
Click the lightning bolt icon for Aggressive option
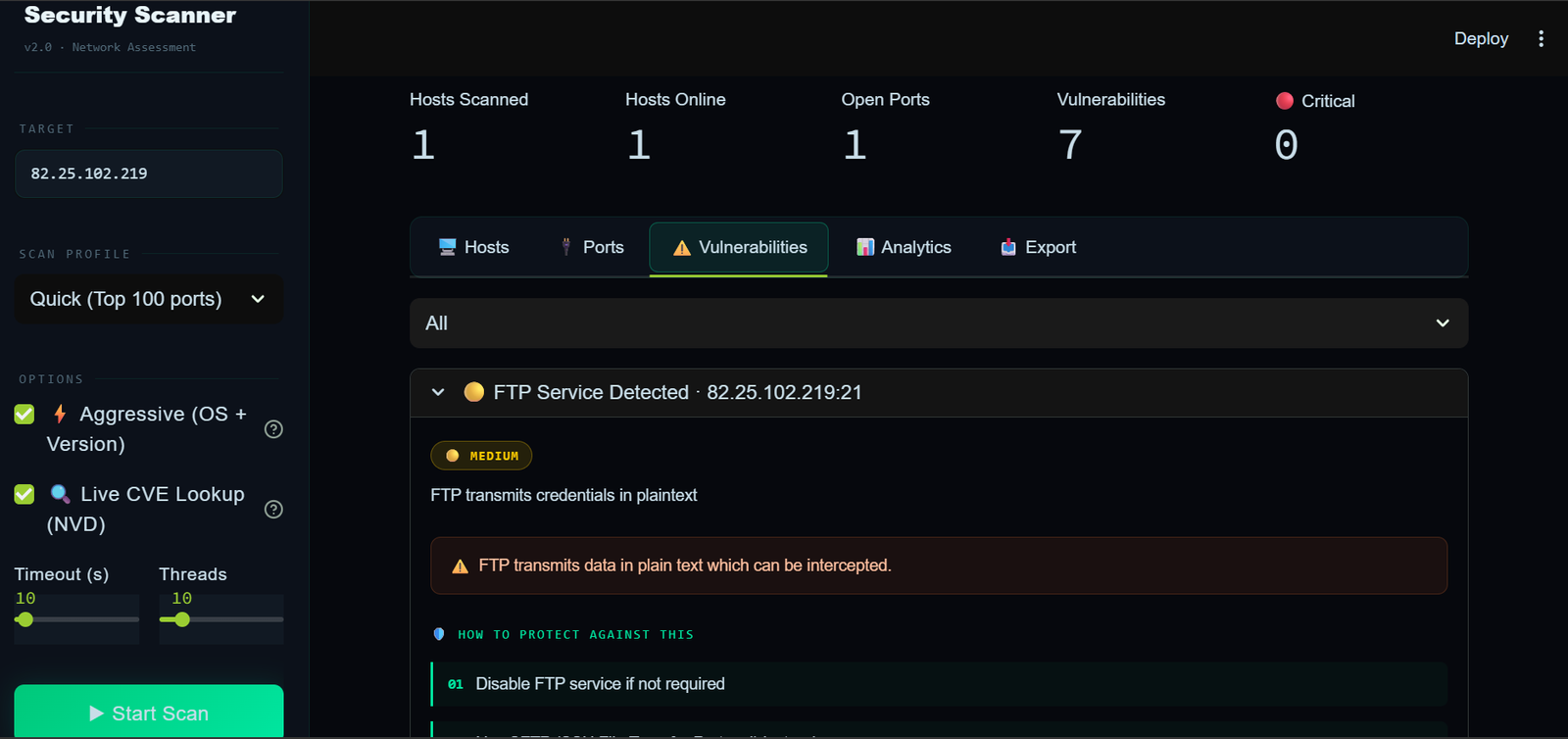click(60, 414)
